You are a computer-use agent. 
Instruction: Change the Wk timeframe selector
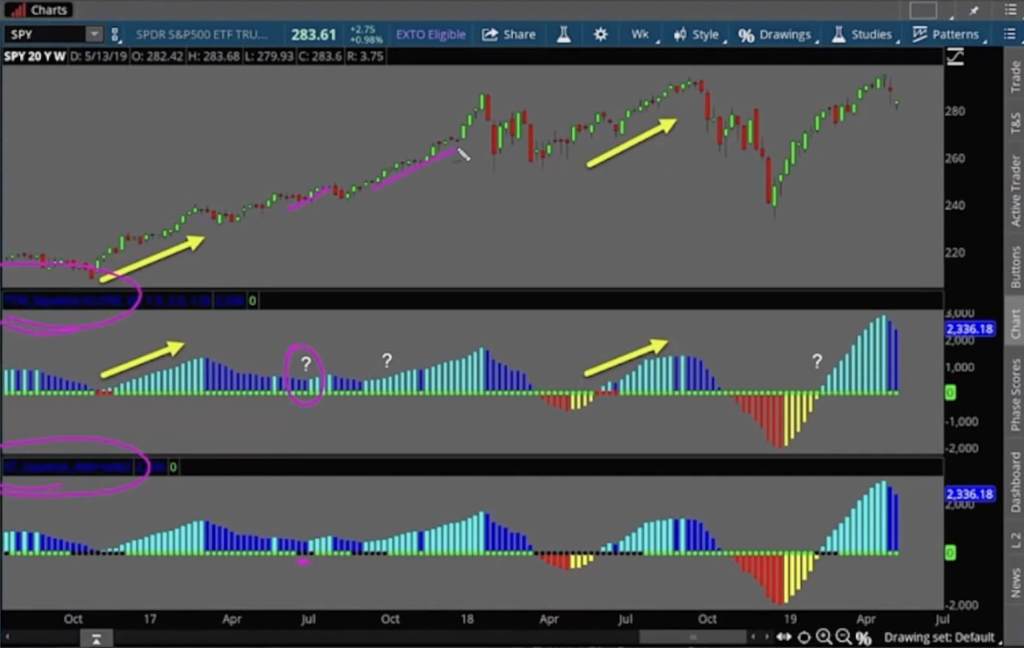click(x=641, y=35)
